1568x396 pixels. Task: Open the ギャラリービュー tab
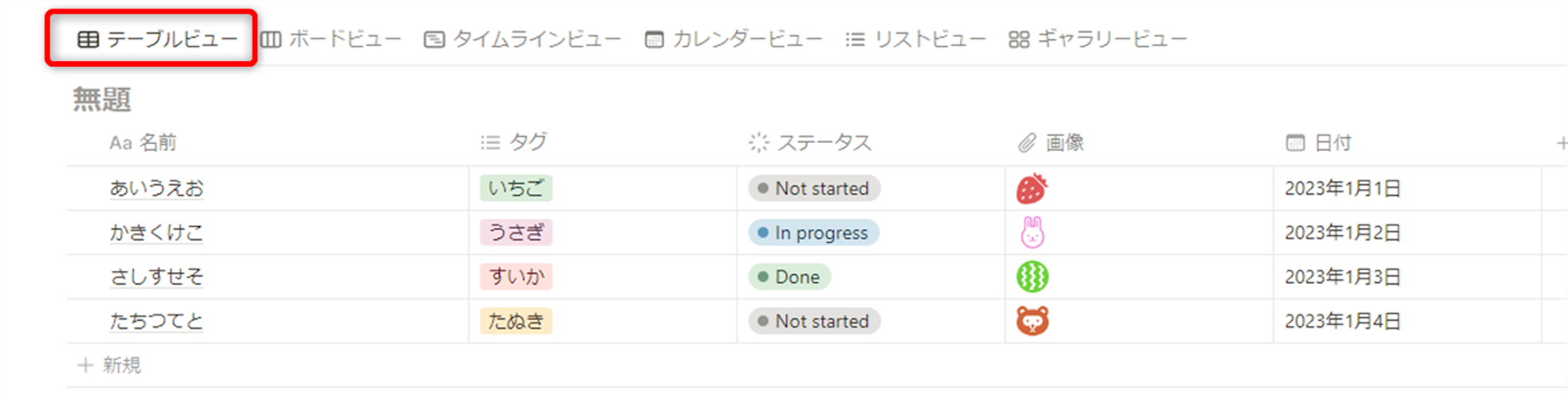coord(1097,39)
